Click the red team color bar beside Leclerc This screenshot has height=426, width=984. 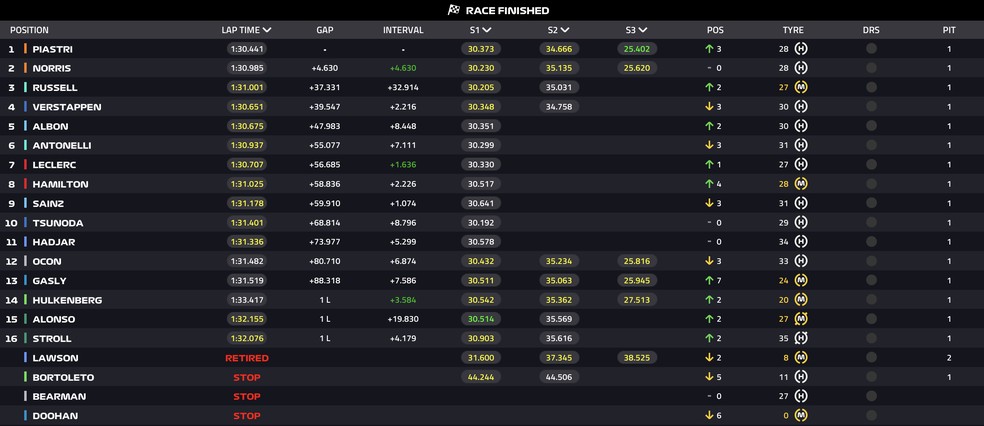25,164
